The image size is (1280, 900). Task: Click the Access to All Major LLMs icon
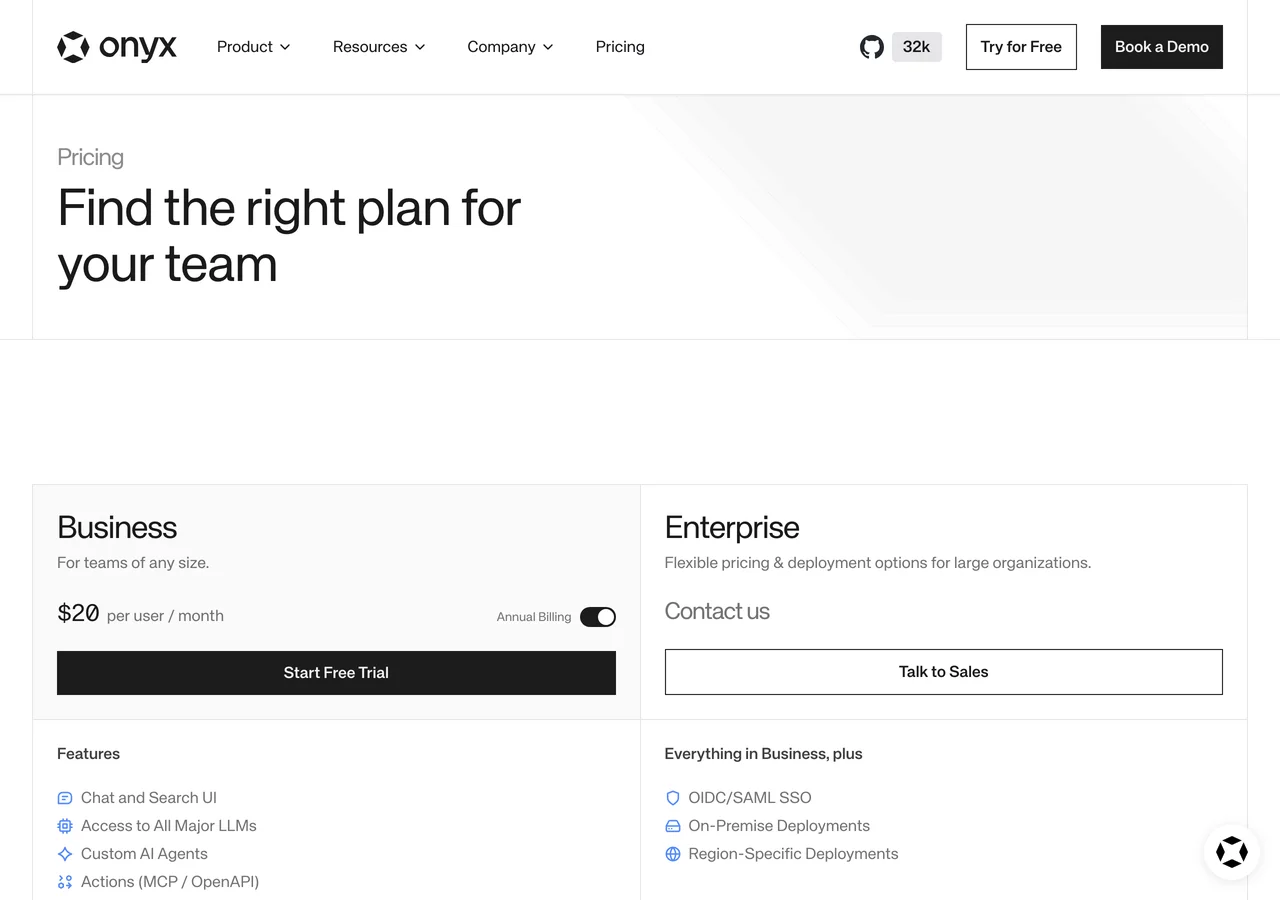click(x=65, y=826)
